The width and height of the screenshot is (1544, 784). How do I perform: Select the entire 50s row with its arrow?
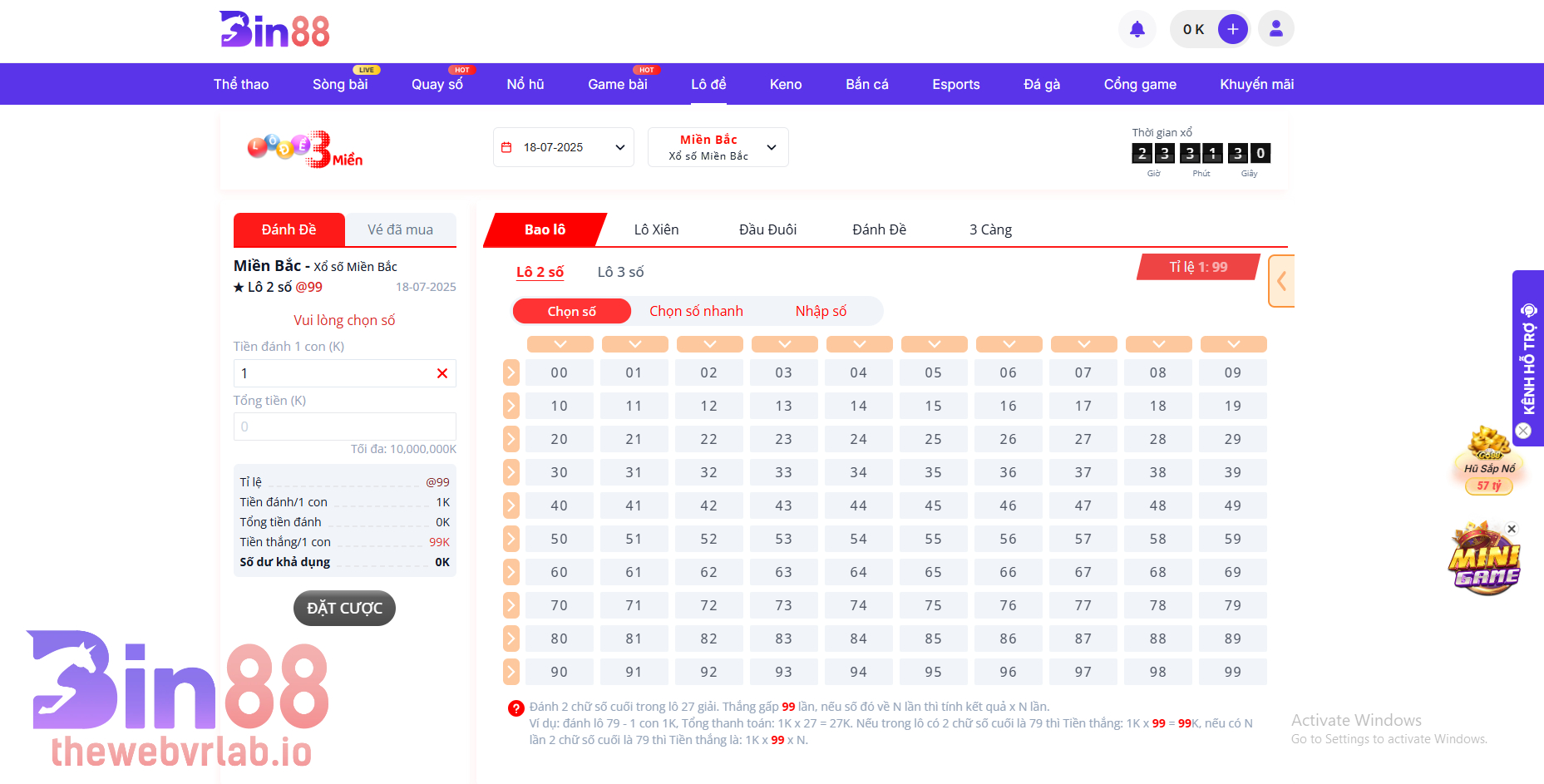pos(511,538)
